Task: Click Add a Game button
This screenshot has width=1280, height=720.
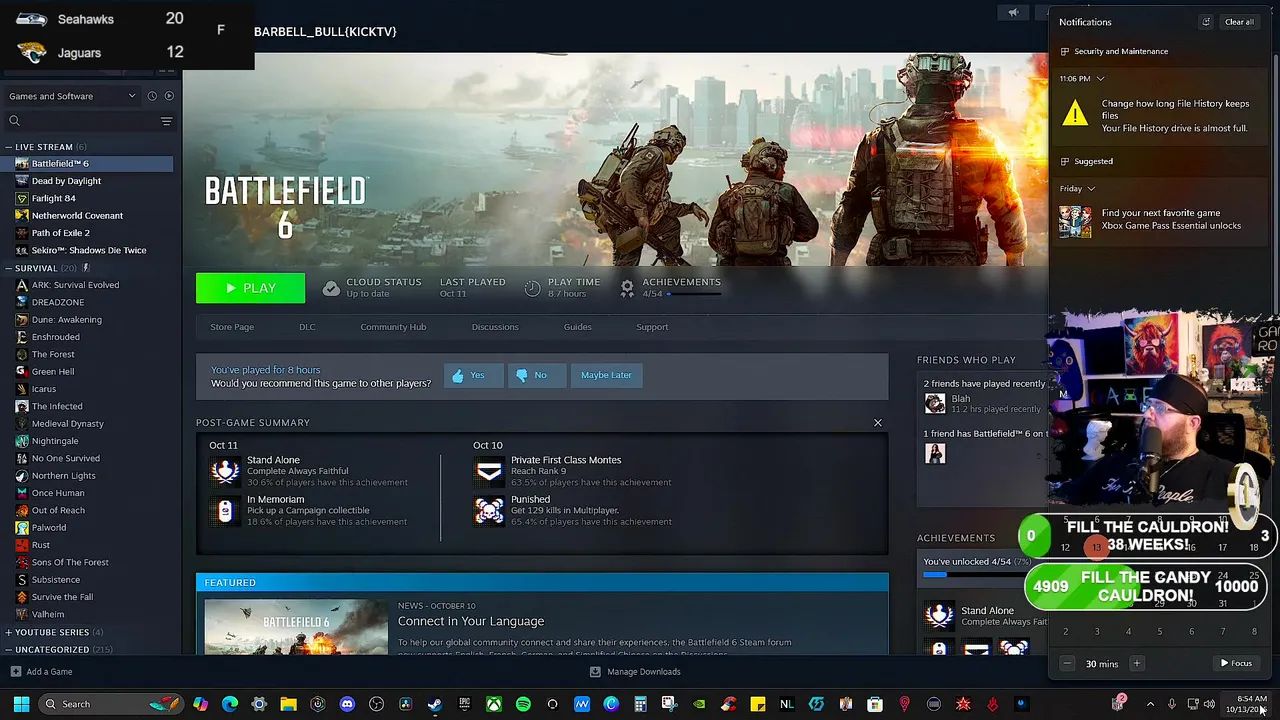Action: [42, 672]
